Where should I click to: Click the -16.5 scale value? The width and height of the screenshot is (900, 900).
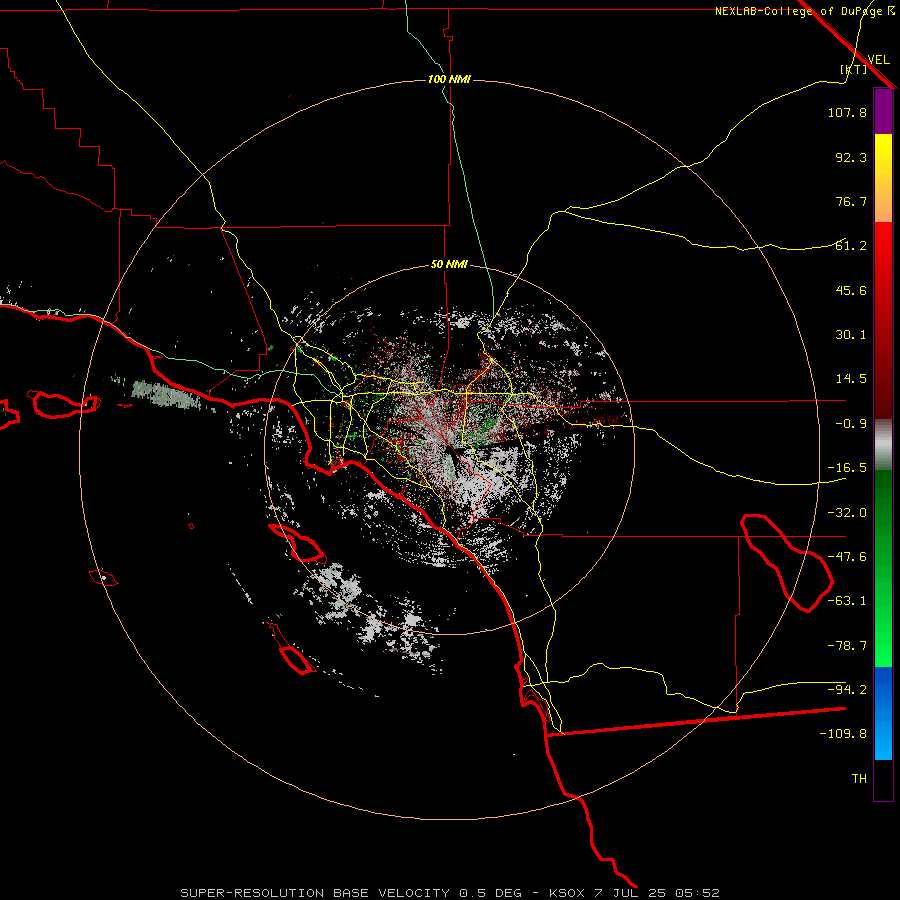tap(847, 468)
